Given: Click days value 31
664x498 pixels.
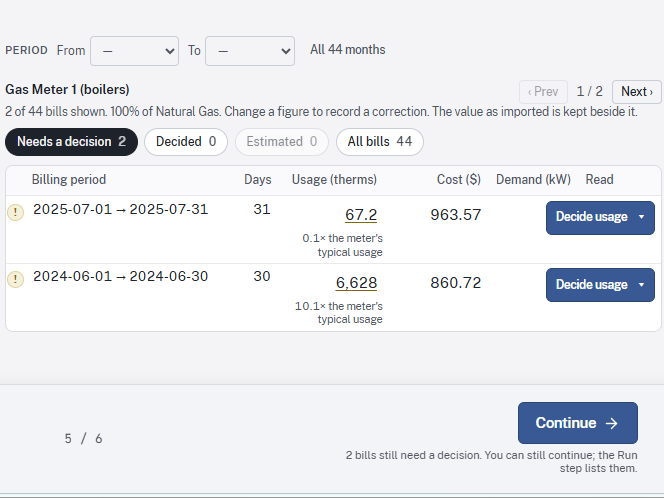Looking at the screenshot, I should (x=262, y=209).
